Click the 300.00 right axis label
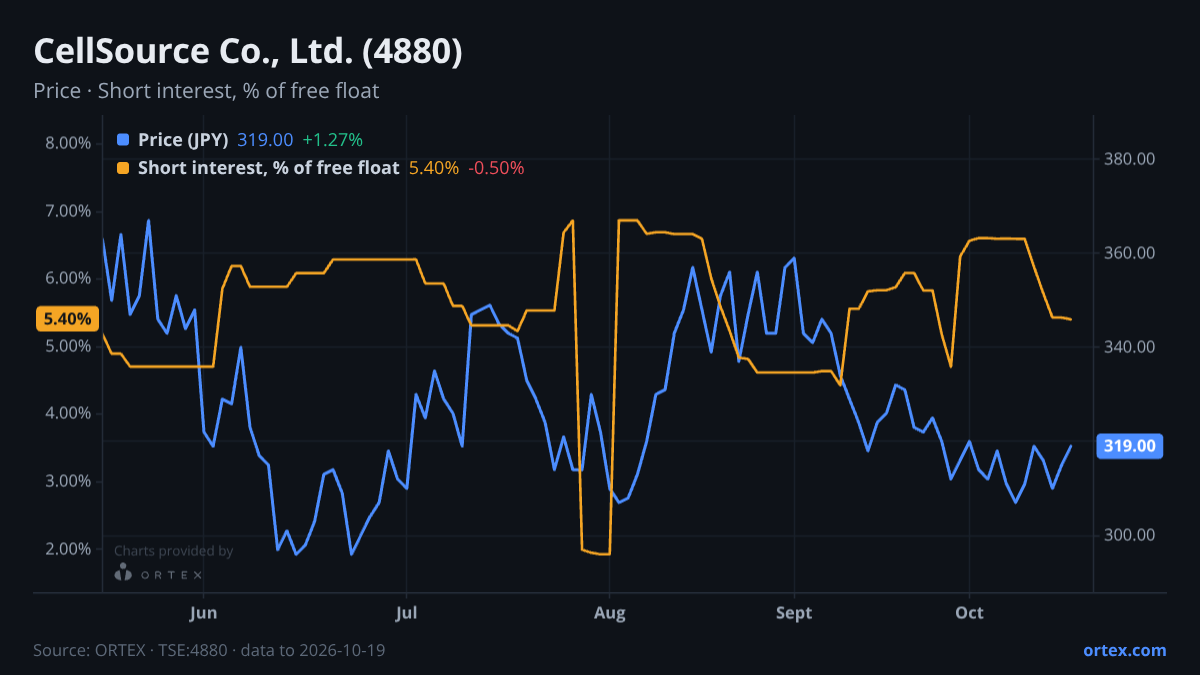 (1130, 535)
